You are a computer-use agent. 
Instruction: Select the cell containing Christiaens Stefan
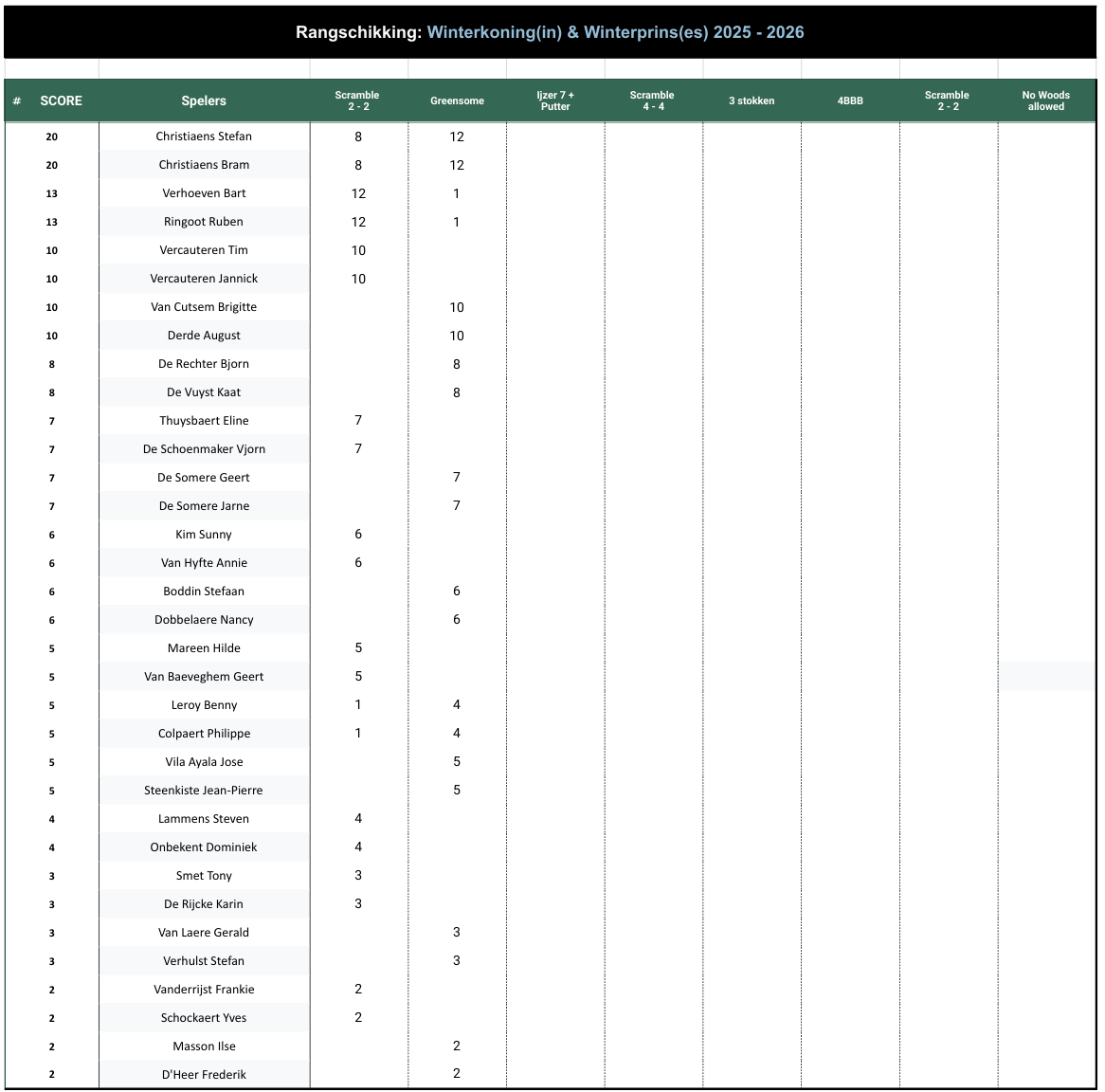coord(204,136)
